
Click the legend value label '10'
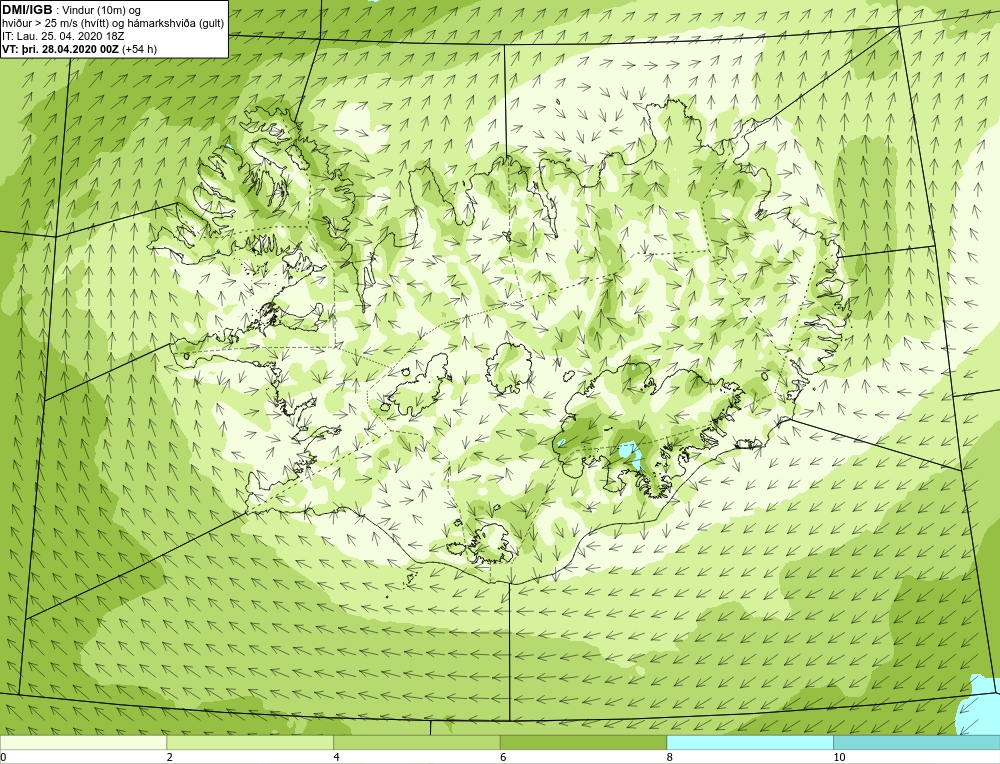[839, 757]
